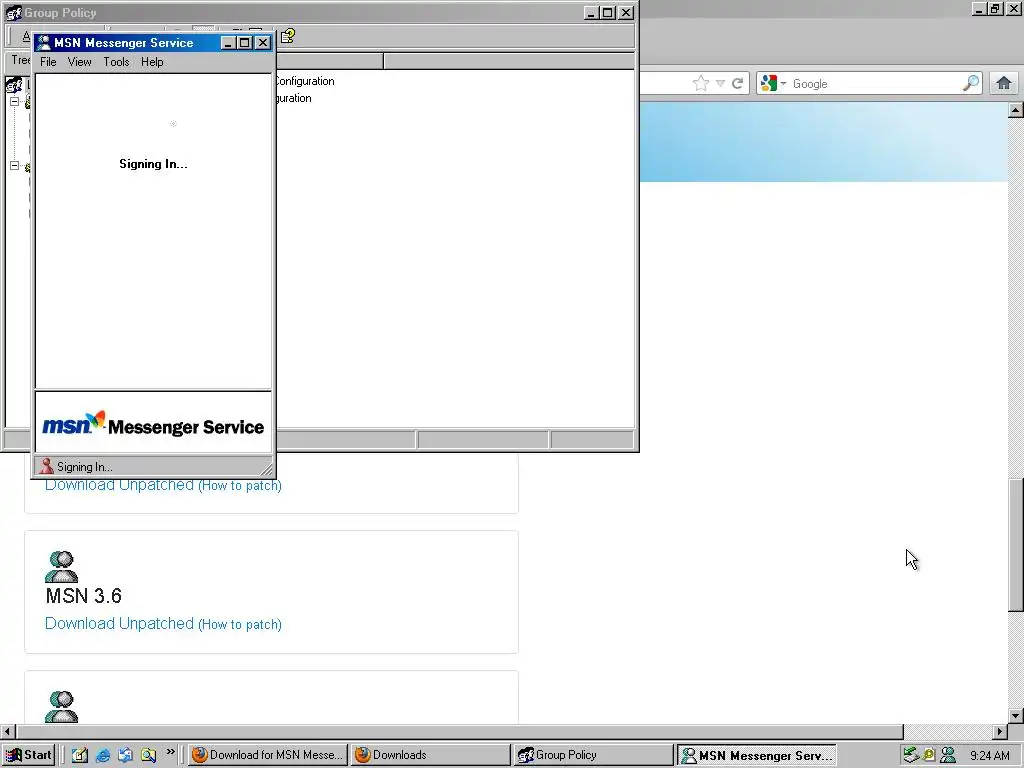Click the buddy icon below MSN 3.6 card
The image size is (1024, 768).
61,707
